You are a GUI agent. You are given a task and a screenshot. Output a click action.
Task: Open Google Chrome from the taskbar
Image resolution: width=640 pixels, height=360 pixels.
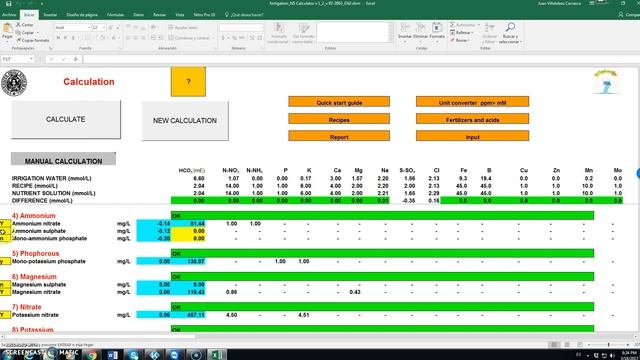tap(91, 355)
